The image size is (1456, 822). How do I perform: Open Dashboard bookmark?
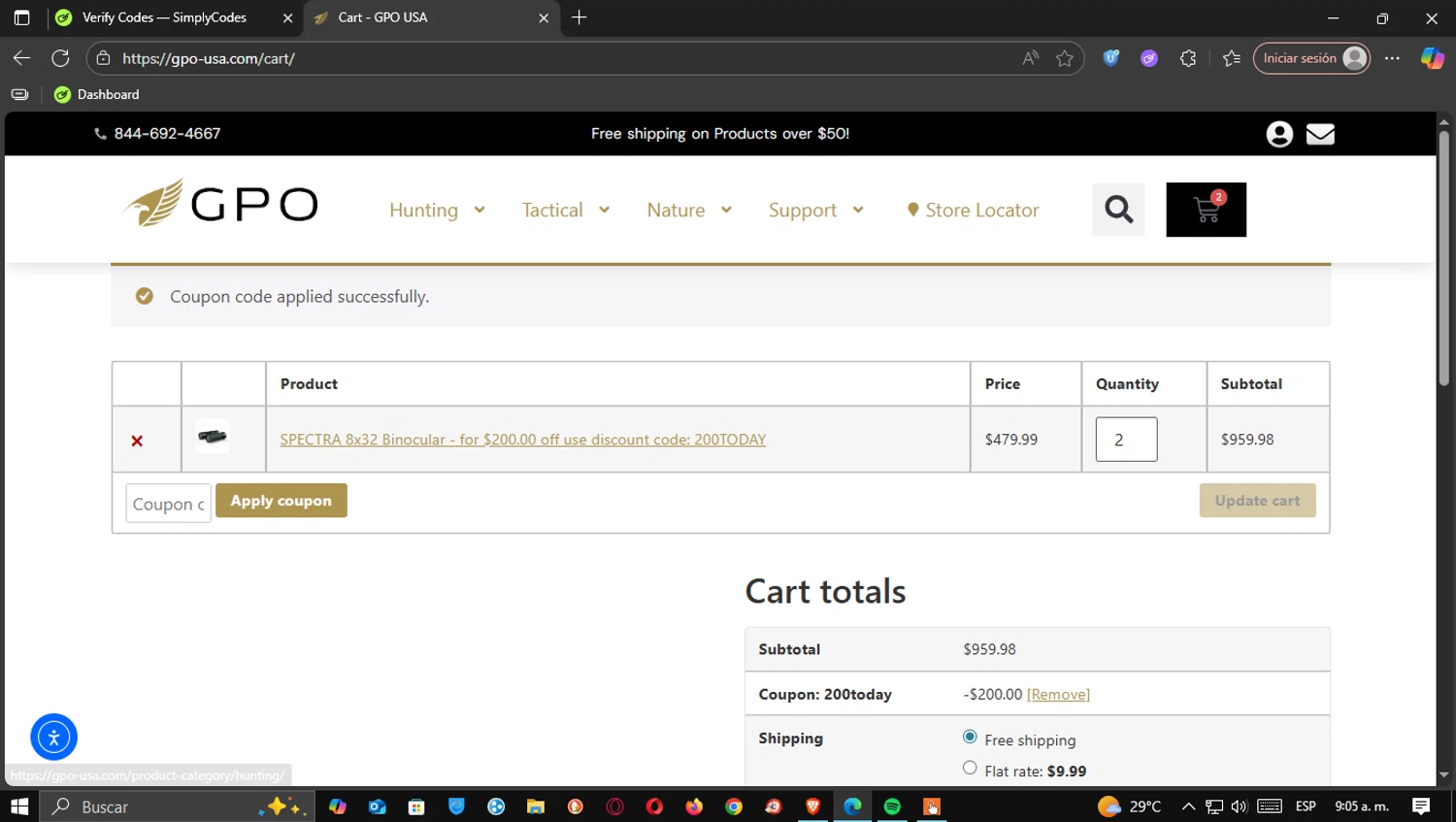coord(97,94)
